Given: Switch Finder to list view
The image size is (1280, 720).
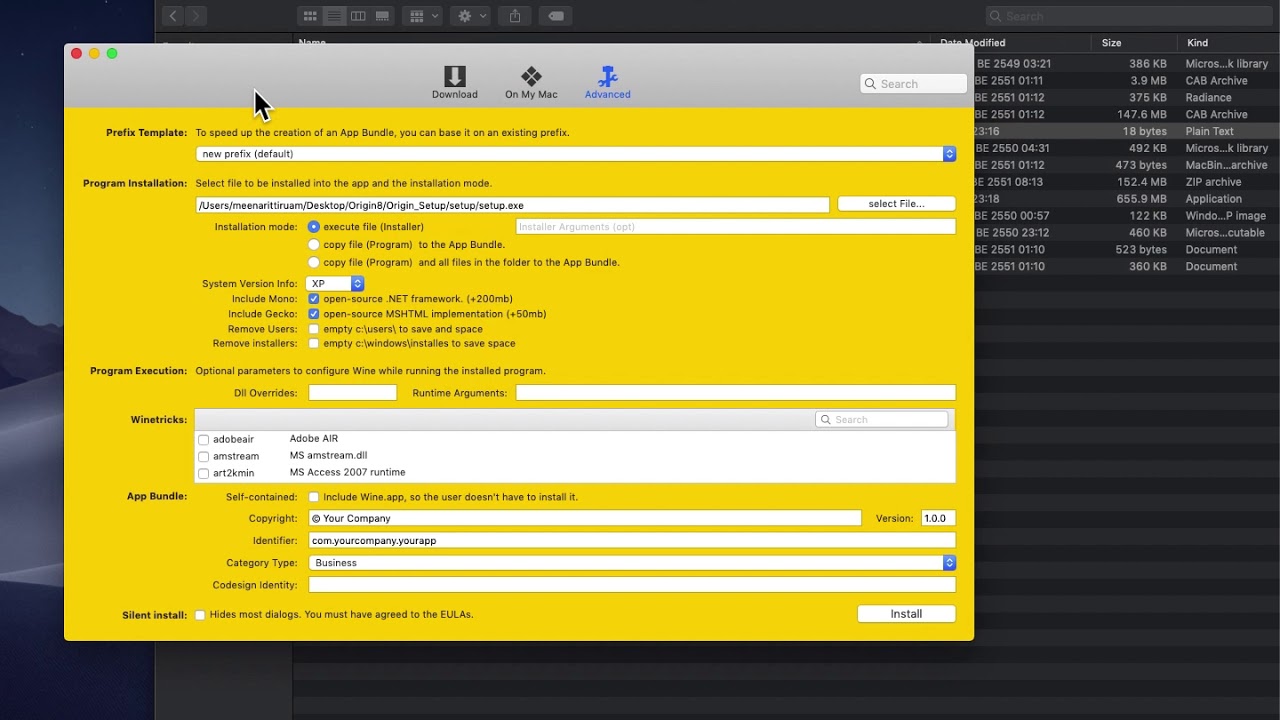Looking at the screenshot, I should [x=334, y=16].
